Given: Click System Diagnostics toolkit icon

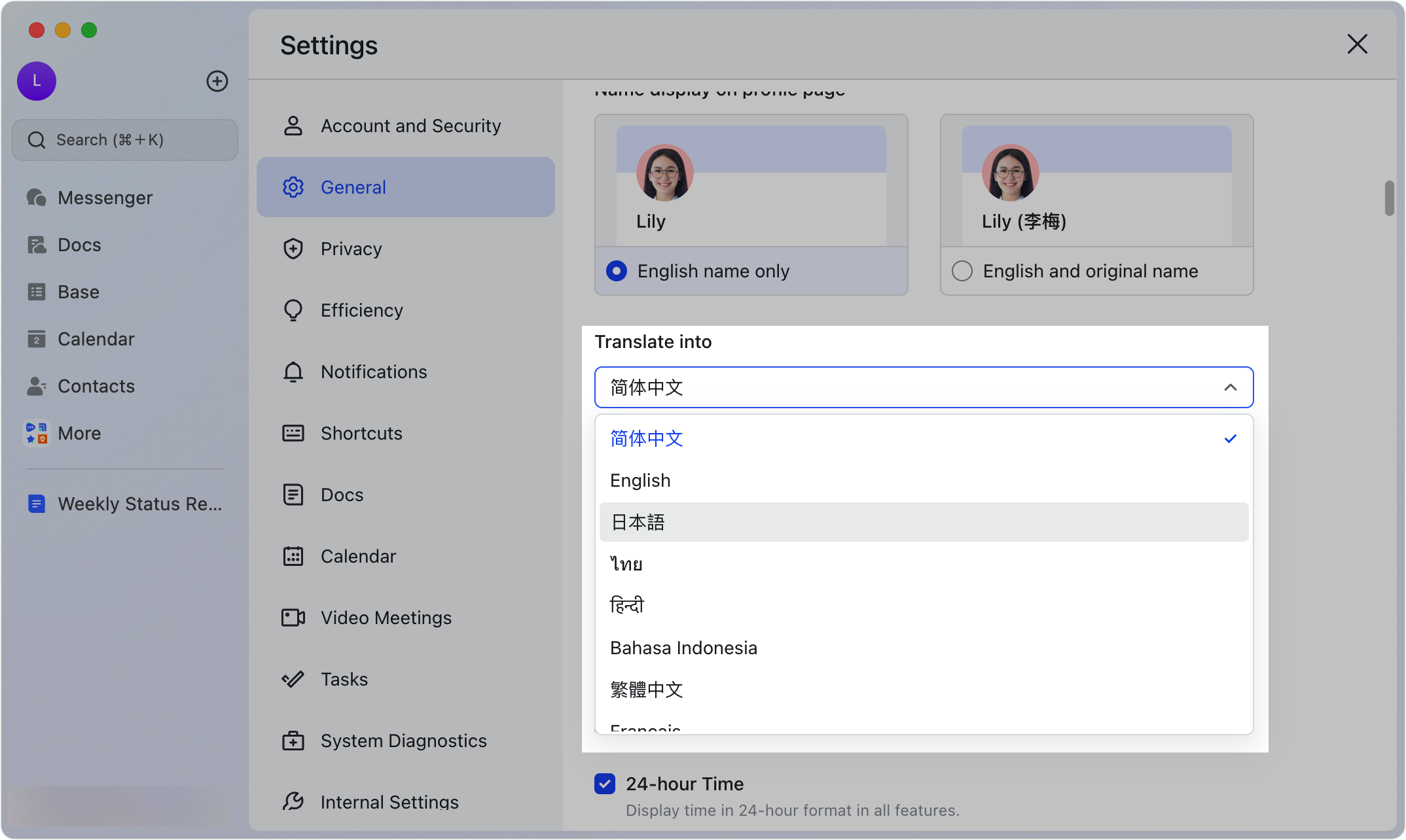Looking at the screenshot, I should (293, 741).
